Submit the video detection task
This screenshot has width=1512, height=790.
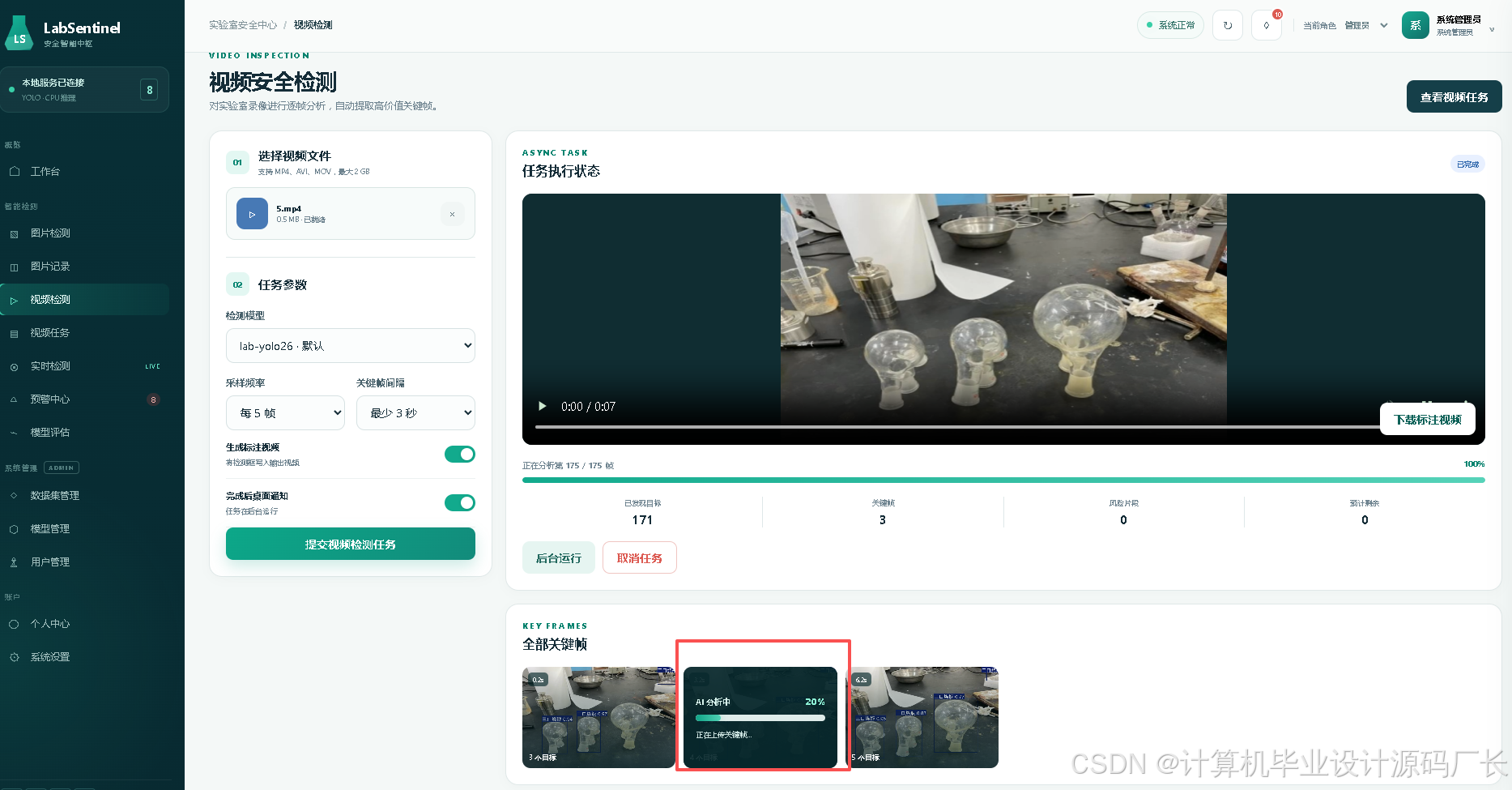(351, 544)
